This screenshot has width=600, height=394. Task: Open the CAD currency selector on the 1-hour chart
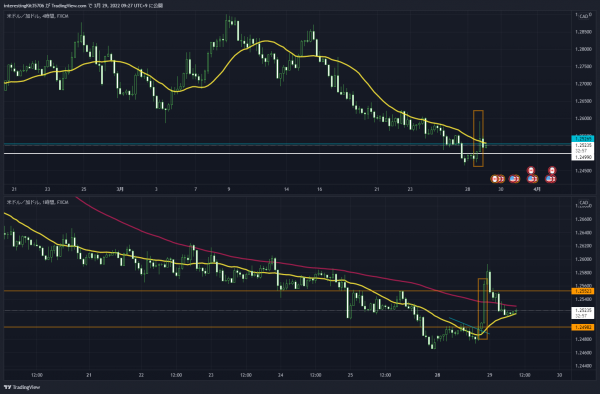click(584, 202)
